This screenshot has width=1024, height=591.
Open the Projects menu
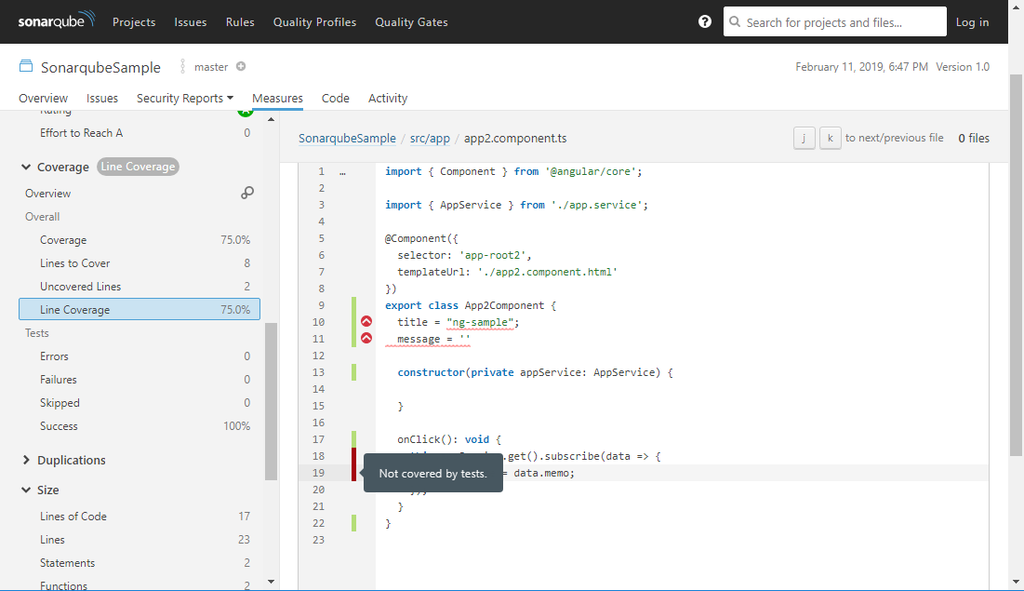click(134, 22)
